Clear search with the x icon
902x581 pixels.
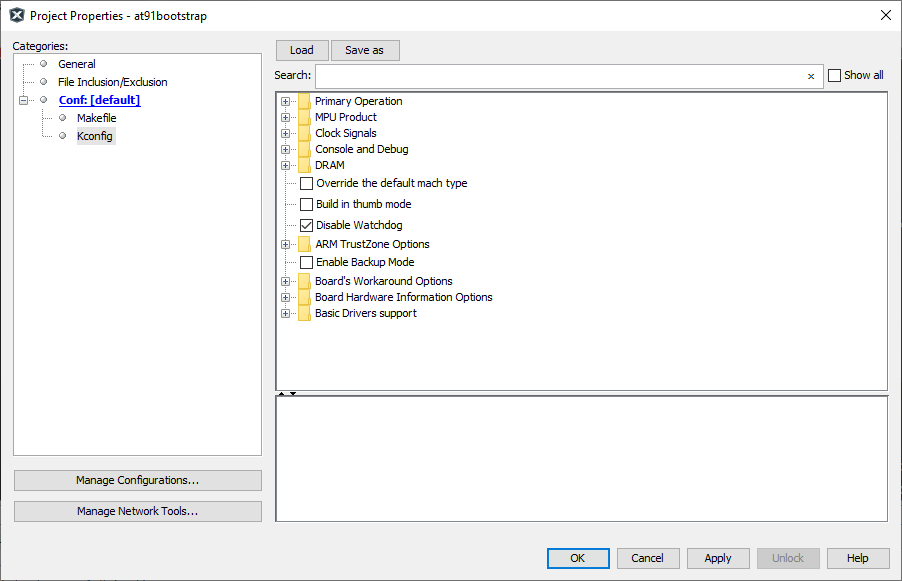click(811, 76)
